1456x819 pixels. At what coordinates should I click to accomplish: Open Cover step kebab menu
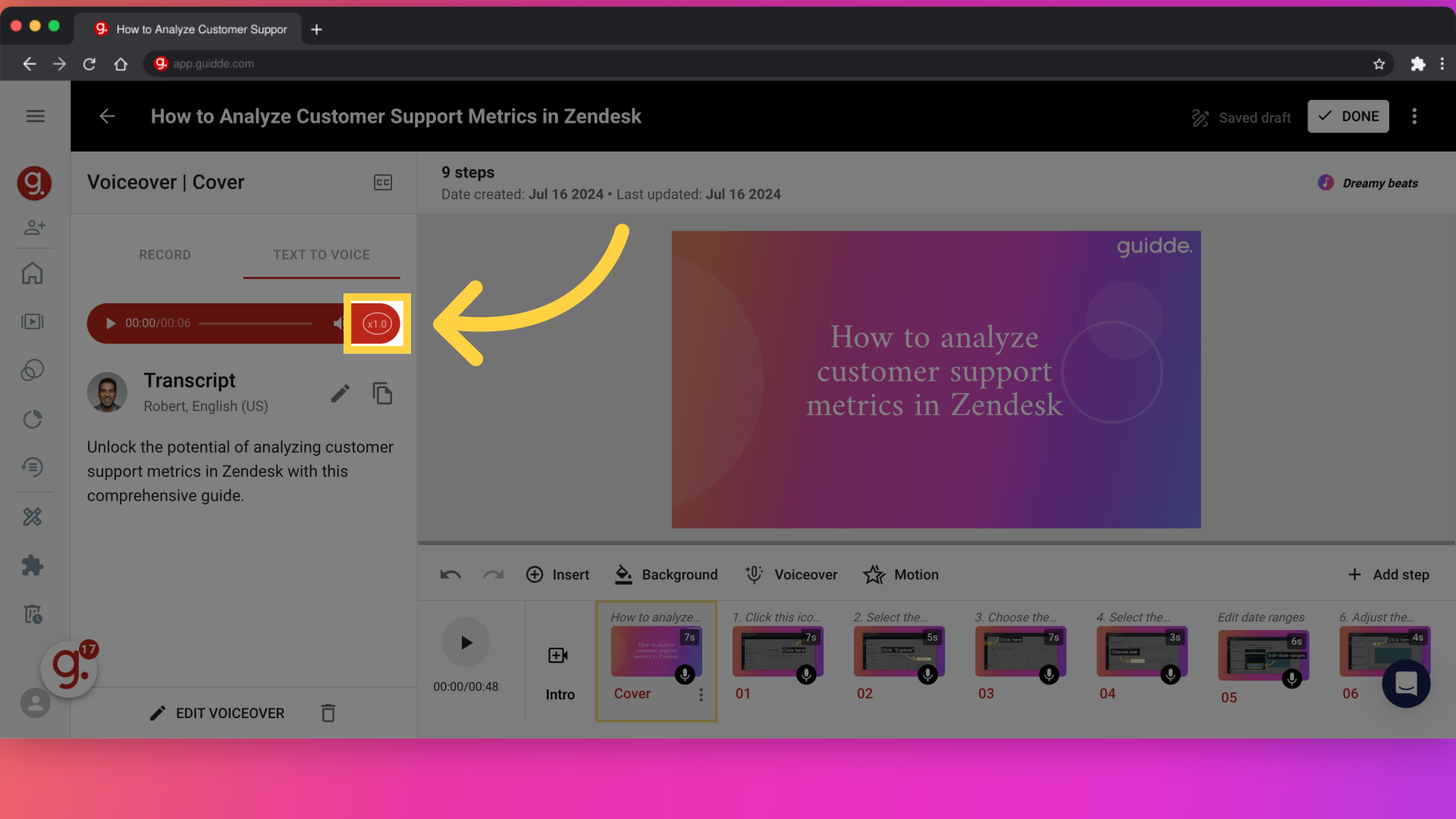(701, 695)
